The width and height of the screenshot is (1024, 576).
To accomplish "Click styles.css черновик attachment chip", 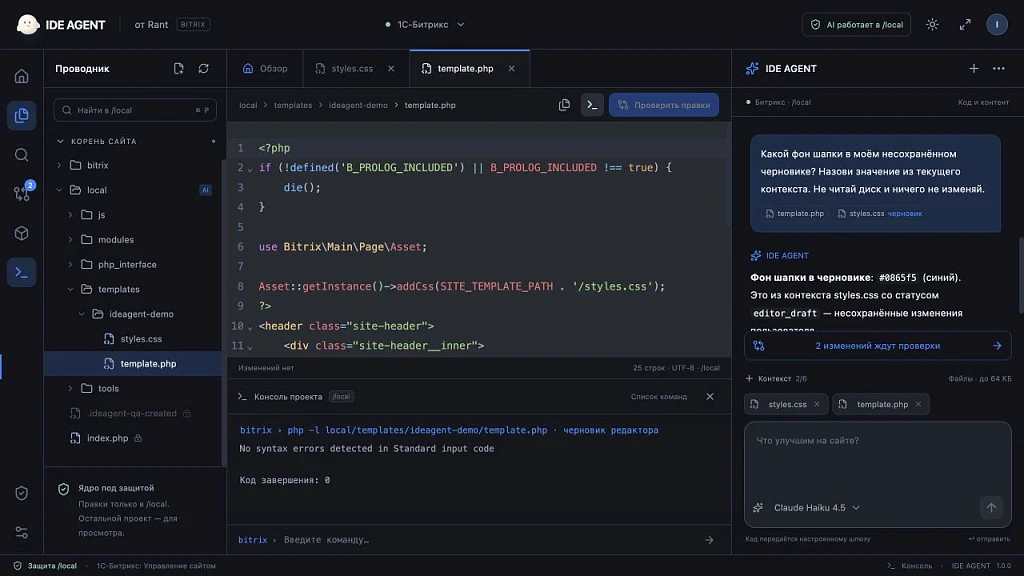I will tap(881, 214).
